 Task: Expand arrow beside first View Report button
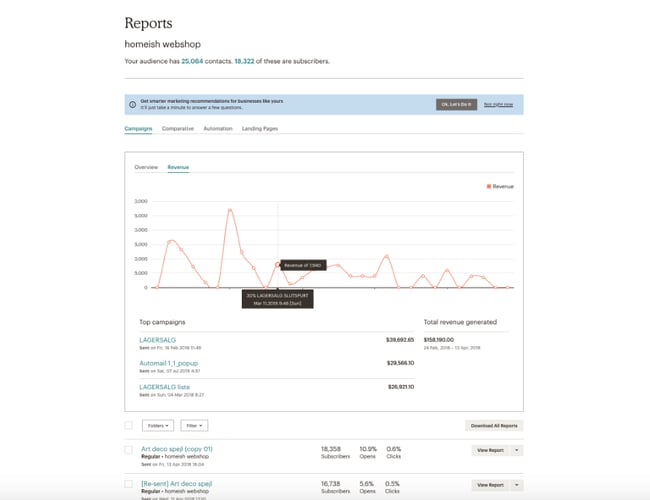point(516,451)
